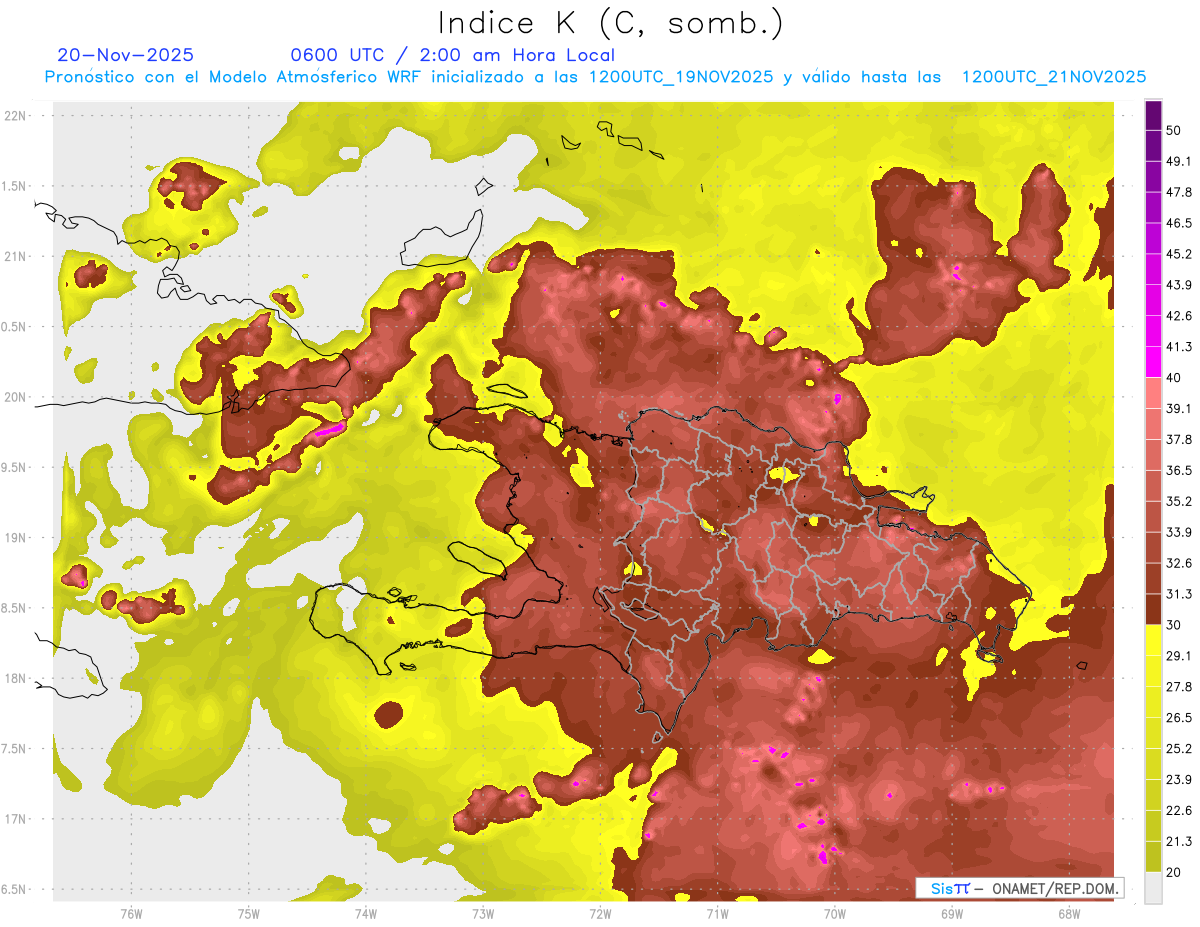Click the '29.1' value on the color scale
This screenshot has height=927, width=1200.
click(1179, 656)
